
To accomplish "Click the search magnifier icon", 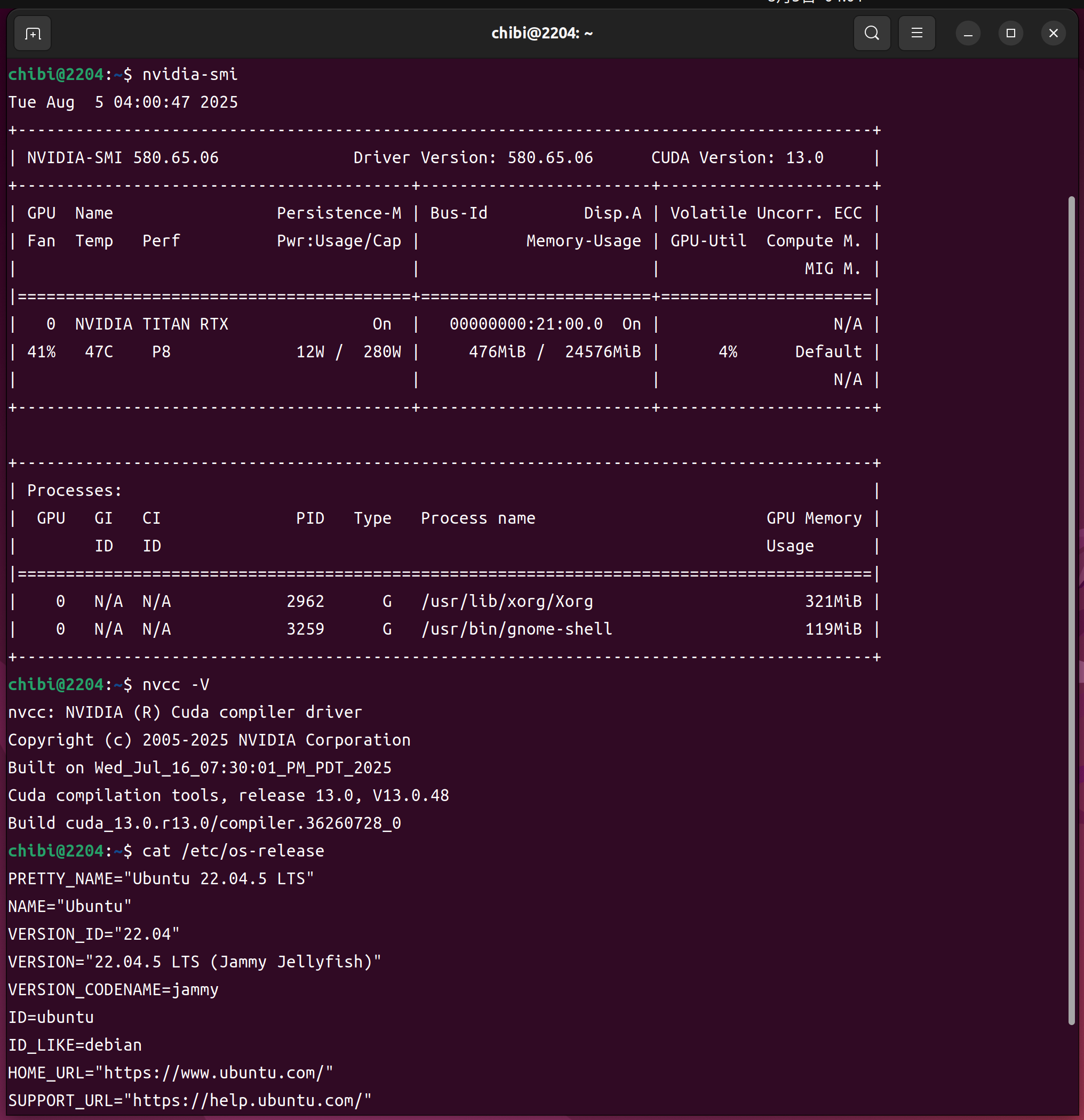I will point(872,33).
